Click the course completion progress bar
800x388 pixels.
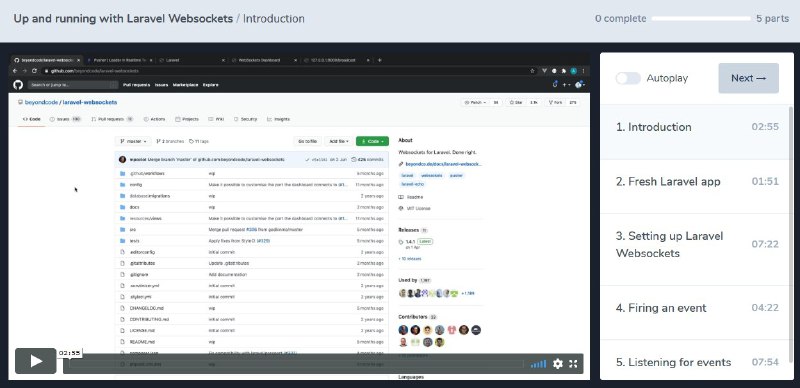tap(701, 19)
